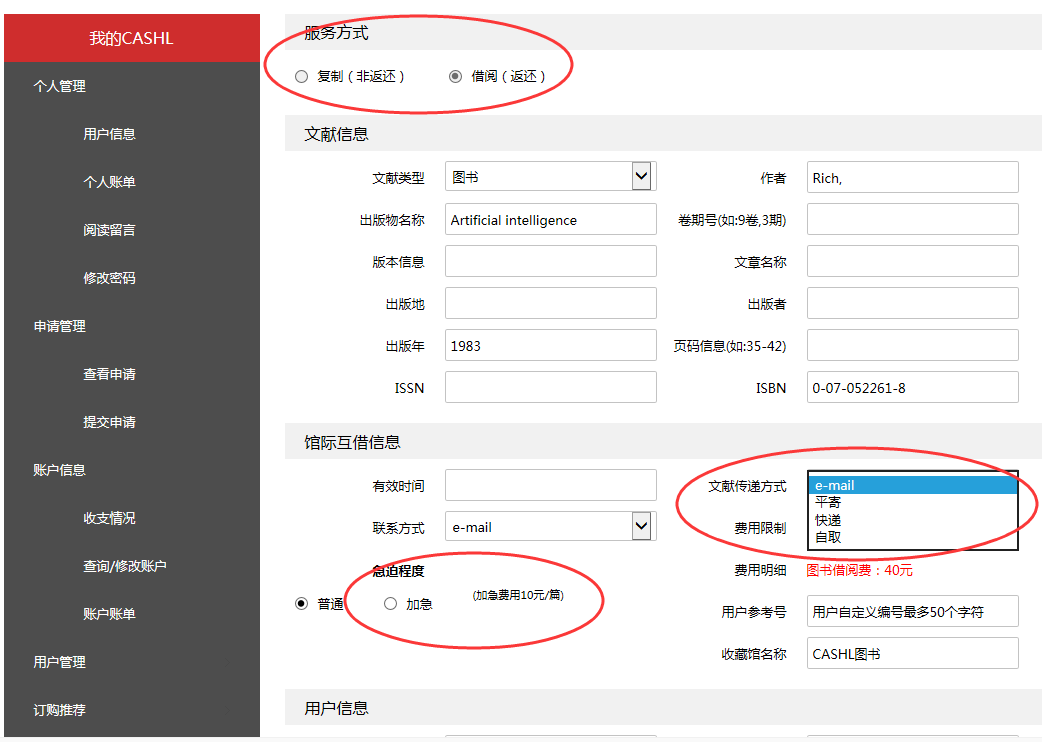Select the 复制（非返还）radio button
1042x742 pixels.
pyautogui.click(x=302, y=76)
